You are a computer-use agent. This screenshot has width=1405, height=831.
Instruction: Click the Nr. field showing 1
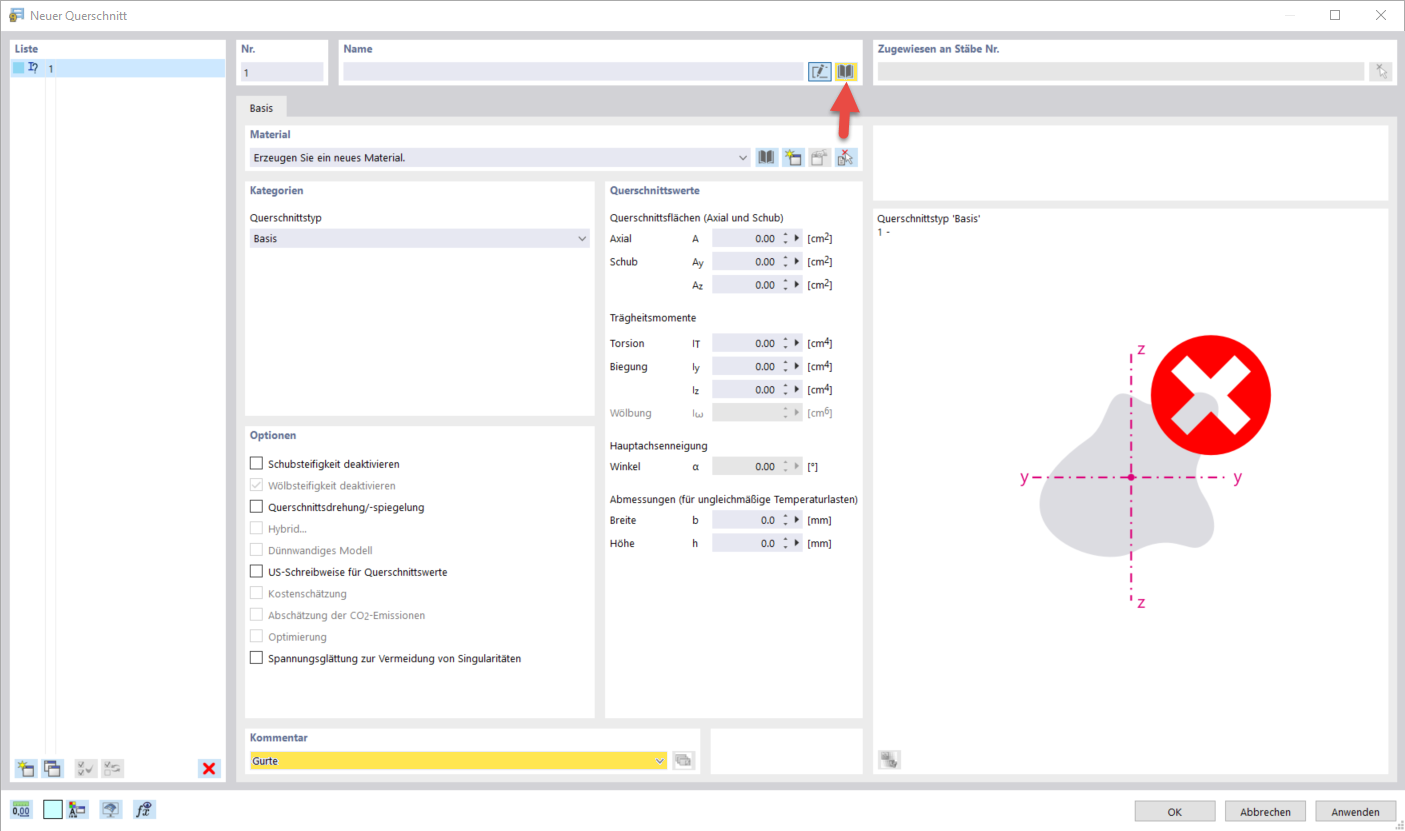point(282,71)
